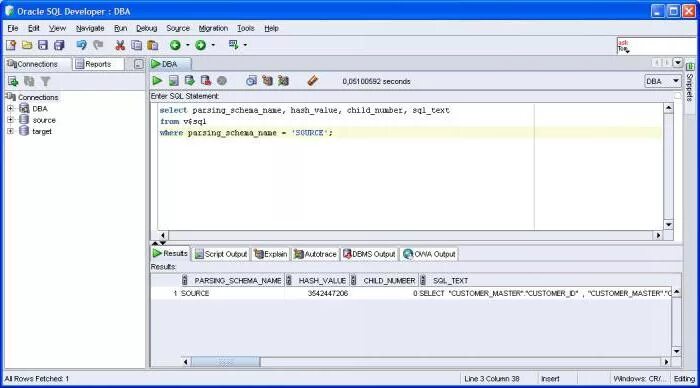Switch to the Autotrace results tab
The width and height of the screenshot is (700, 388).
pyautogui.click(x=315, y=254)
